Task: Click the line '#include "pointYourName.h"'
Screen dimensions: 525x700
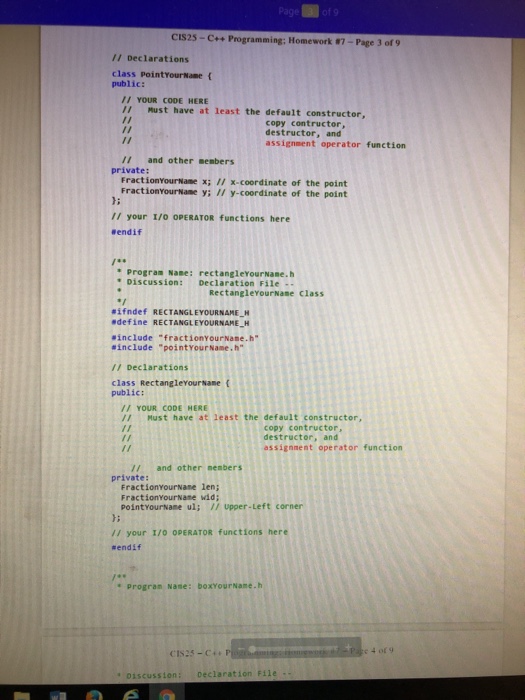Action: point(178,347)
